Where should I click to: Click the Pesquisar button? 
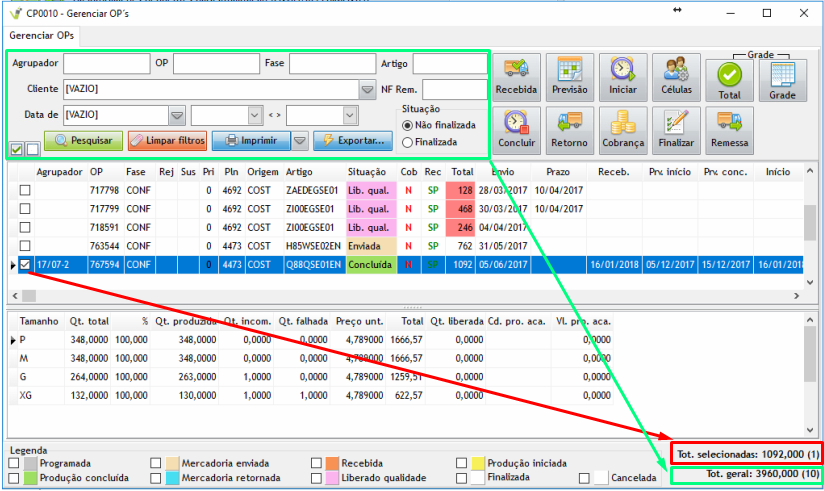83,141
